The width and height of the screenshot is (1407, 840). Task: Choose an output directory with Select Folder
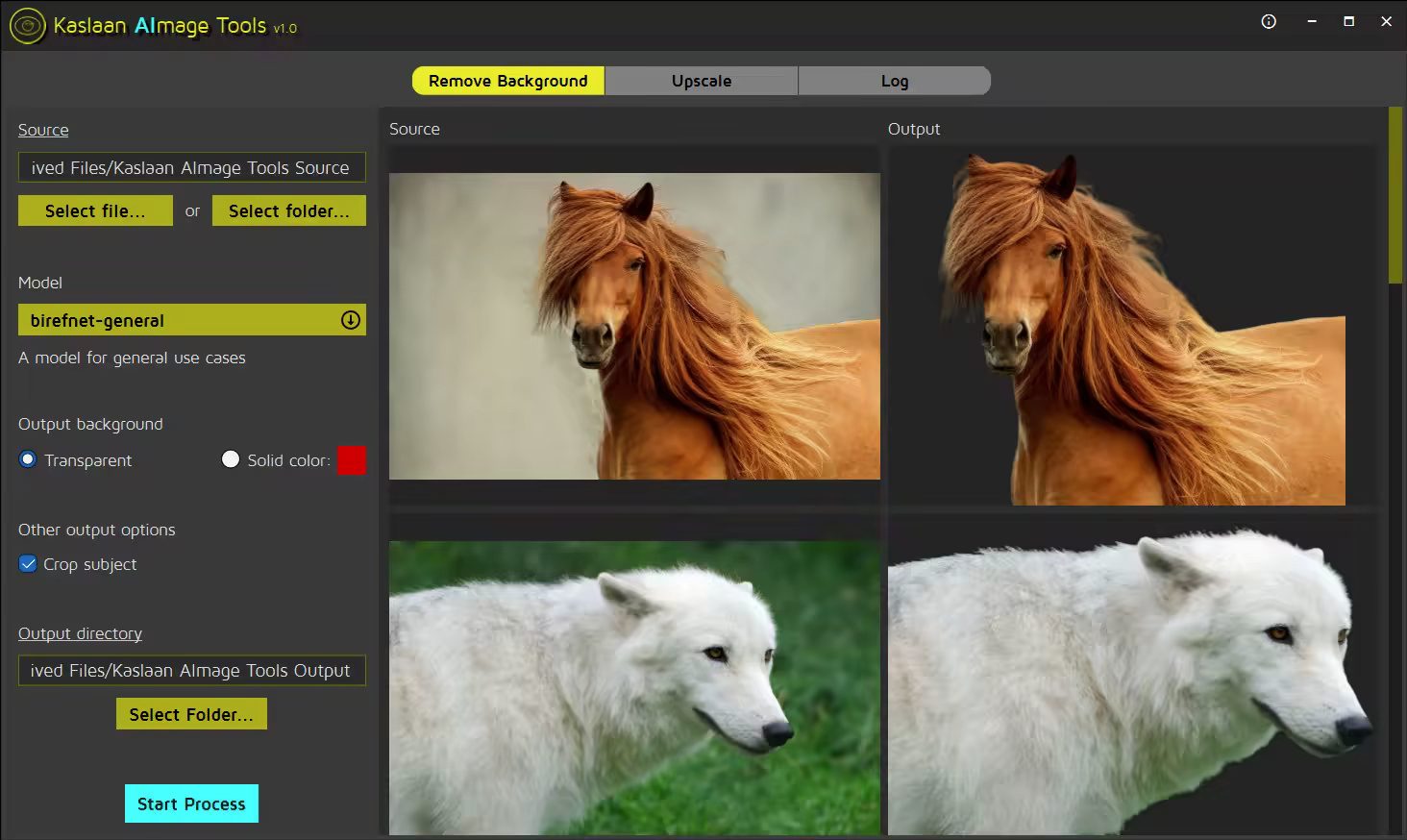(x=191, y=714)
